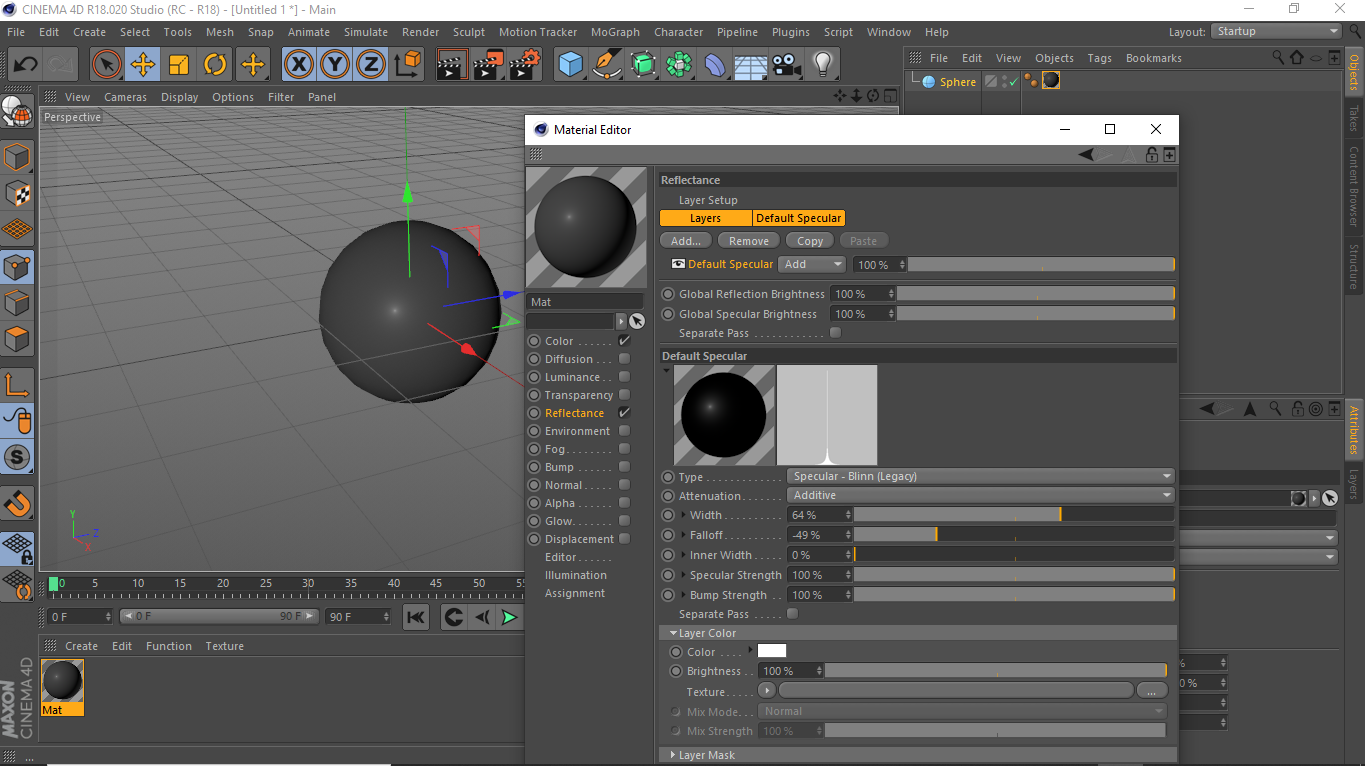The image size is (1365, 766).
Task: Open Edit Render Settings icon
Action: coord(525,65)
